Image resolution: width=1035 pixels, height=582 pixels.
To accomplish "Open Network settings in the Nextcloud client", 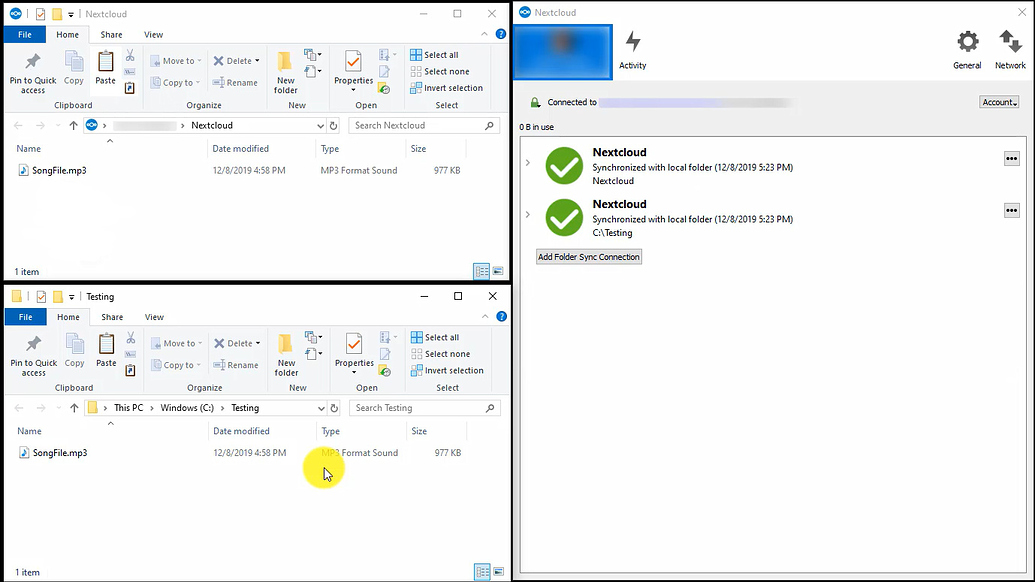I will click(1010, 51).
